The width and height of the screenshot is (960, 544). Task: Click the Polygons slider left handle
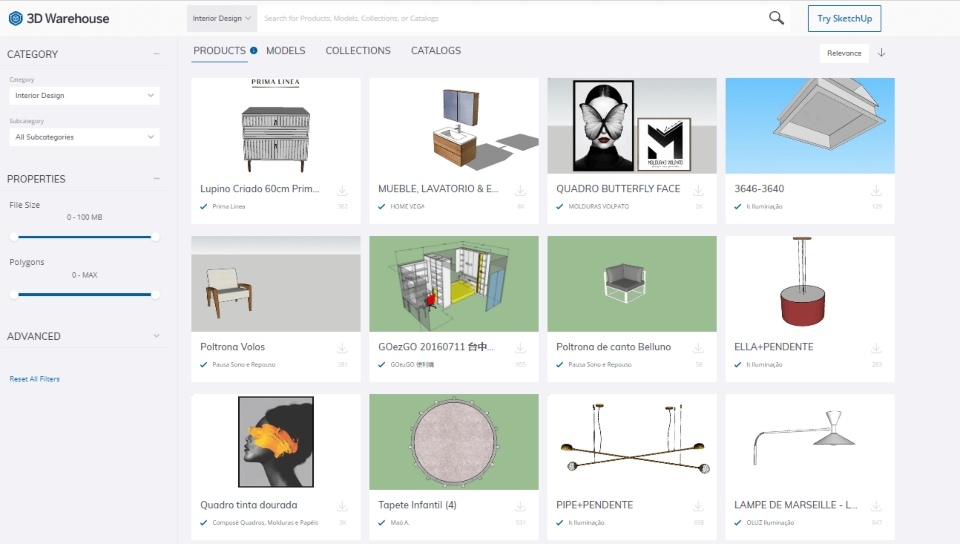click(x=14, y=294)
